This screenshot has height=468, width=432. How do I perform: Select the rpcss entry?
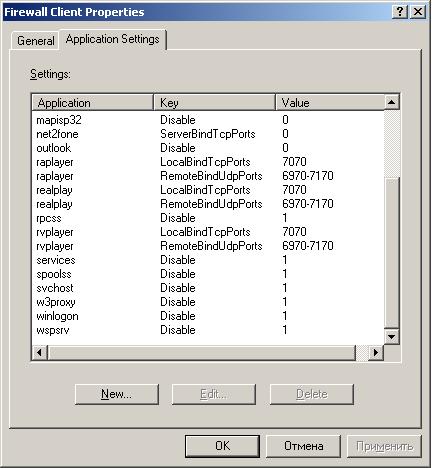[208, 218]
